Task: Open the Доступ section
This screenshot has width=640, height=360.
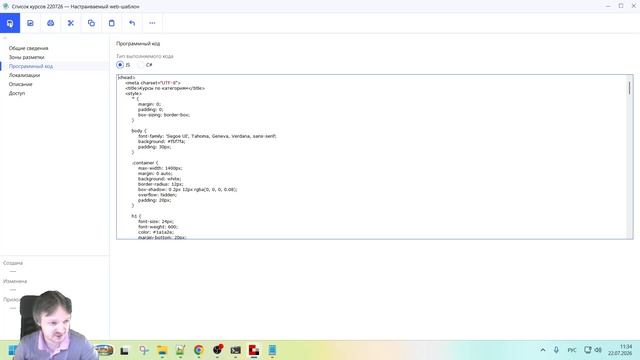Action: coord(17,93)
